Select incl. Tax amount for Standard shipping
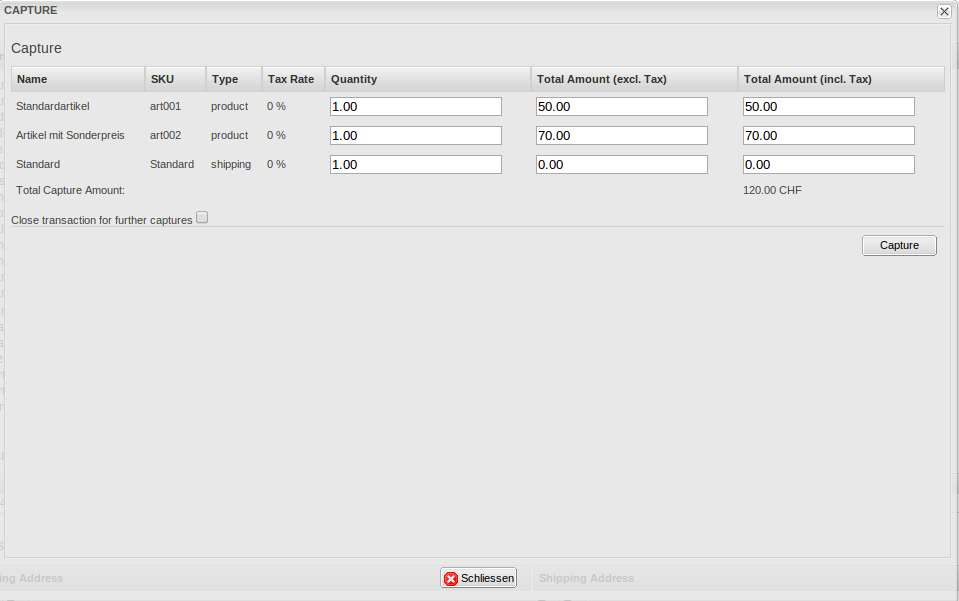 tap(828, 165)
